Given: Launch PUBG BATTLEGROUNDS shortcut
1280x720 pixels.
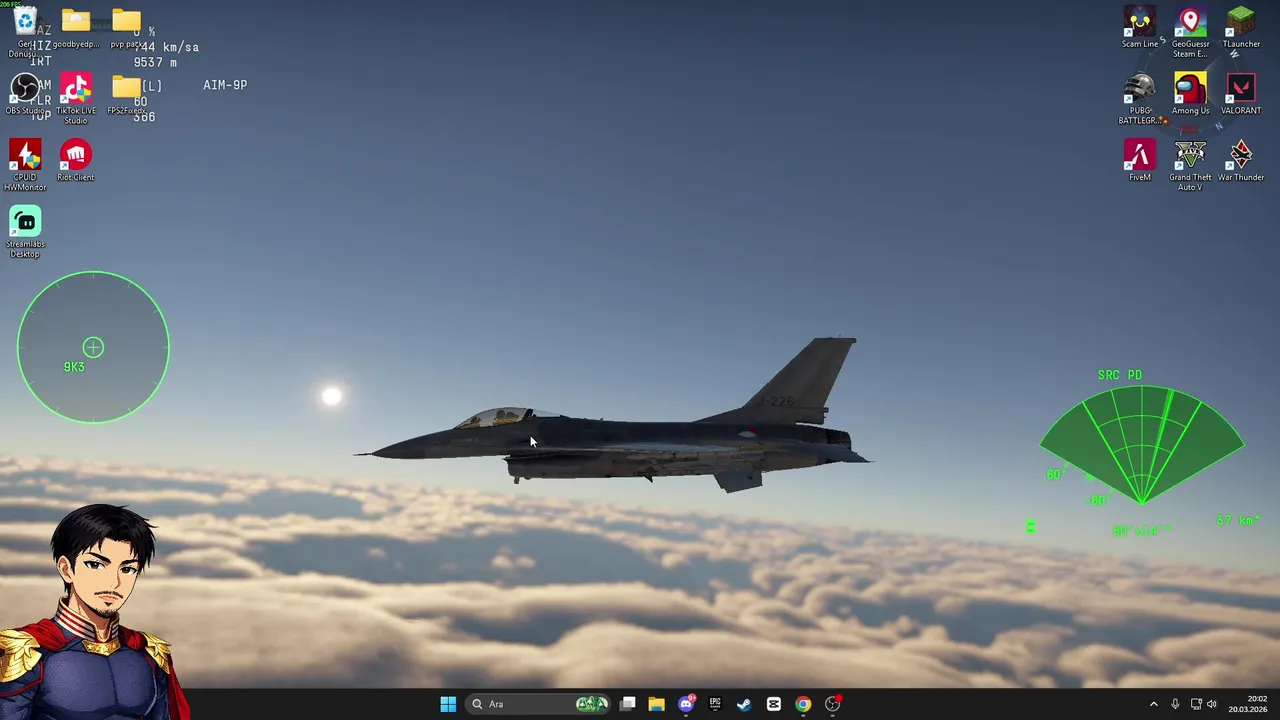Looking at the screenshot, I should (x=1140, y=98).
